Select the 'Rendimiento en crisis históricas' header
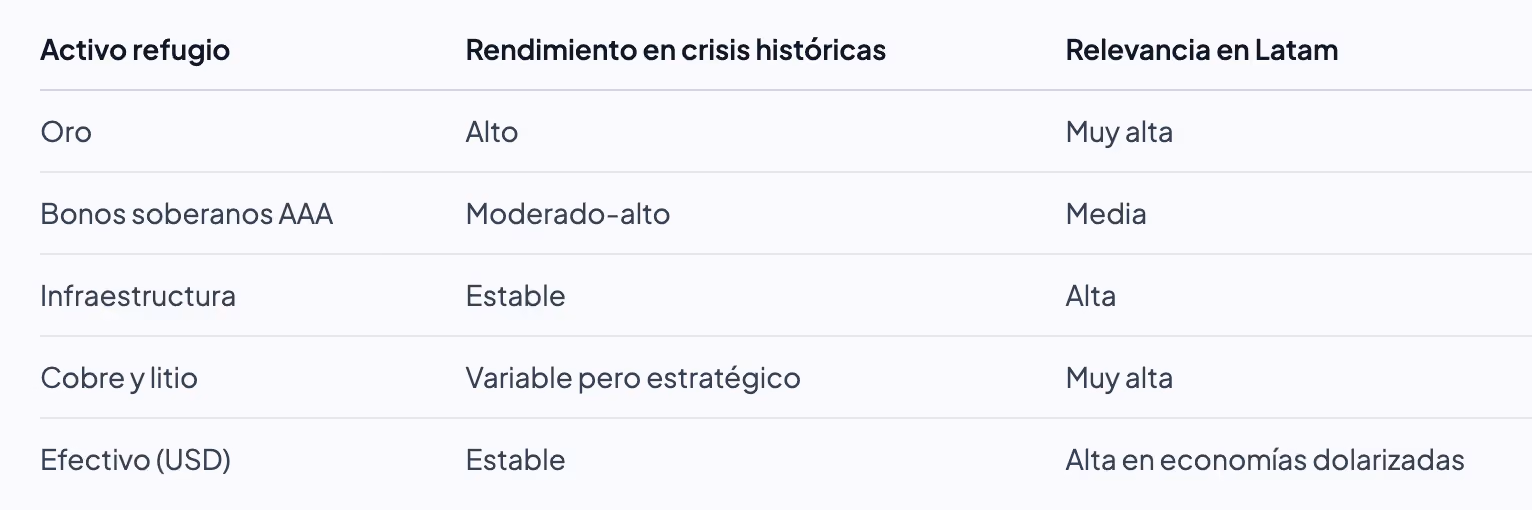The image size is (1532, 510). 676,50
